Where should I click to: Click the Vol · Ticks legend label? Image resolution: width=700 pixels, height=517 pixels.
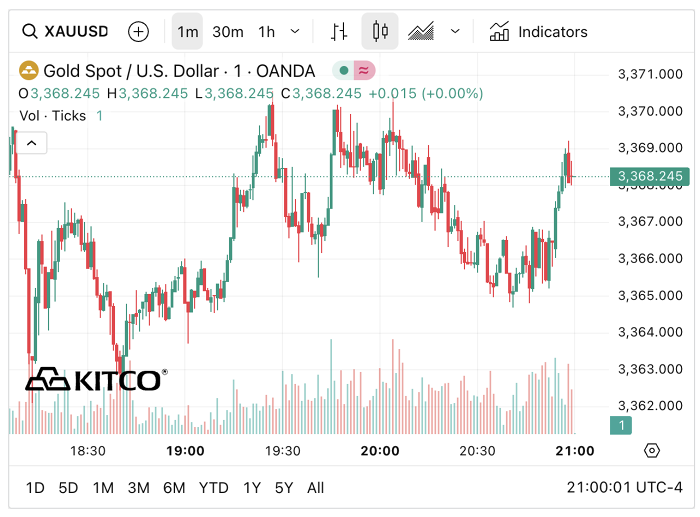tap(53, 116)
